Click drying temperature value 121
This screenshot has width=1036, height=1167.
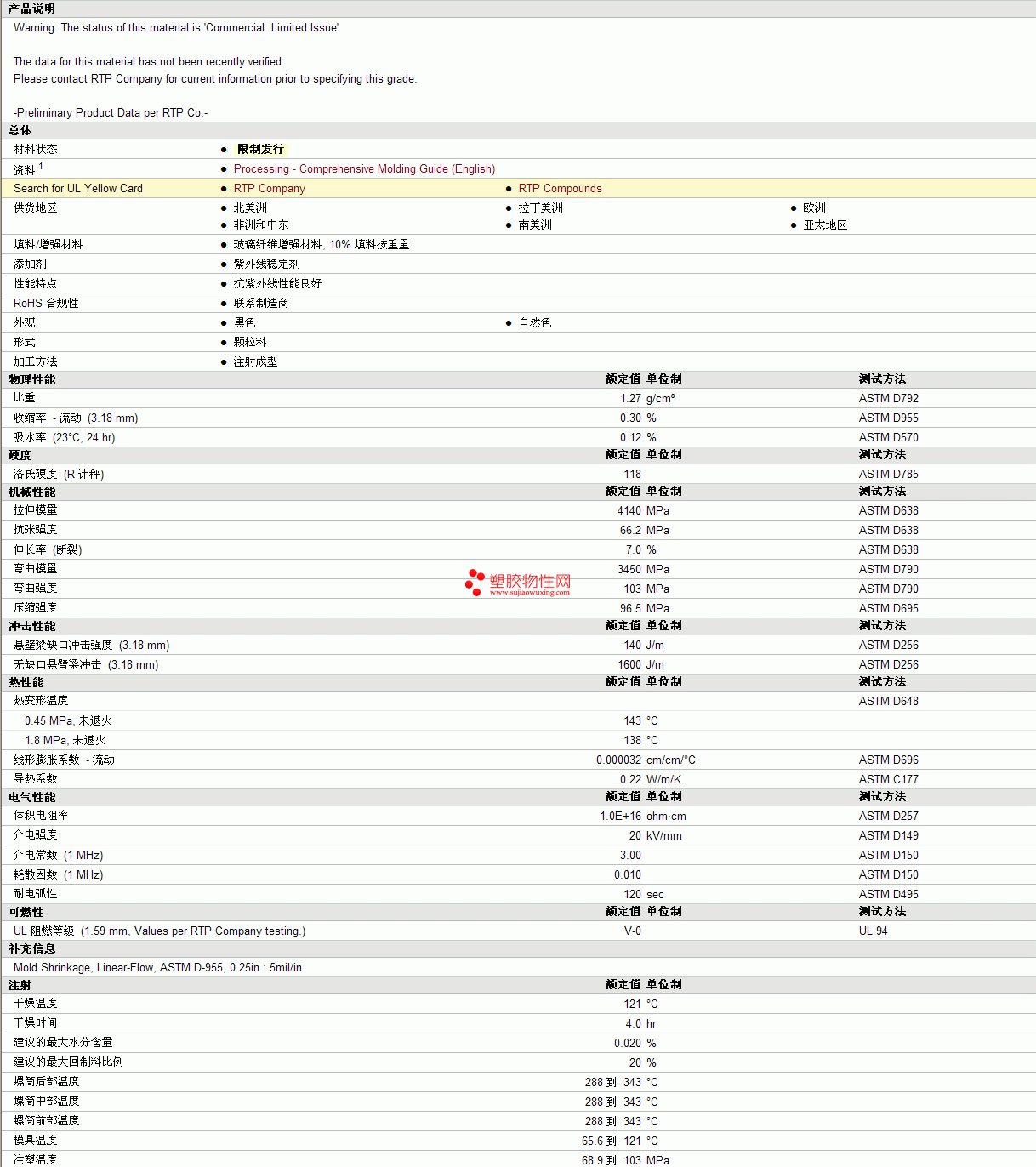click(x=632, y=1004)
